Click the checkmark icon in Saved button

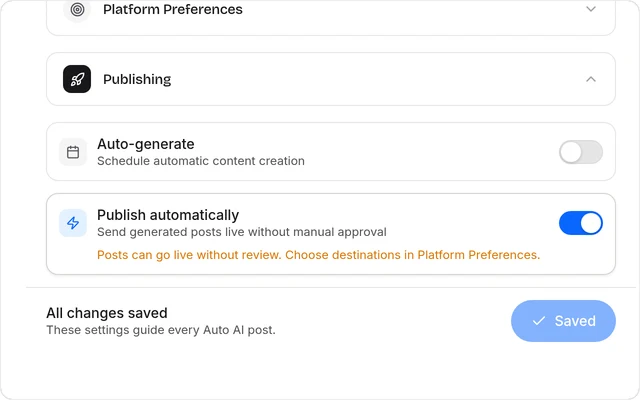coord(539,321)
